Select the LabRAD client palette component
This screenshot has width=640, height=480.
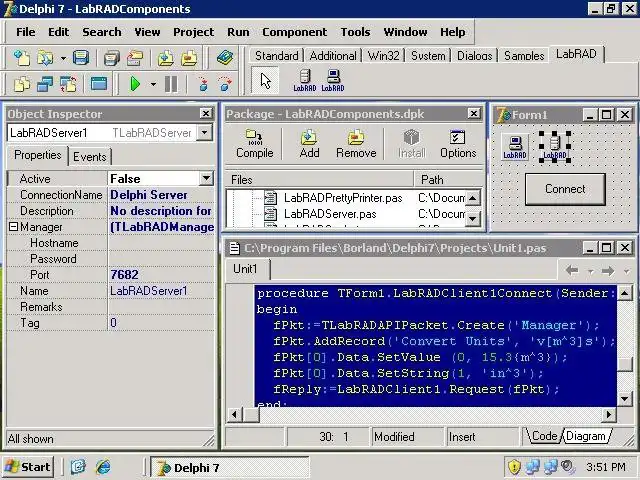pyautogui.click(x=333, y=81)
